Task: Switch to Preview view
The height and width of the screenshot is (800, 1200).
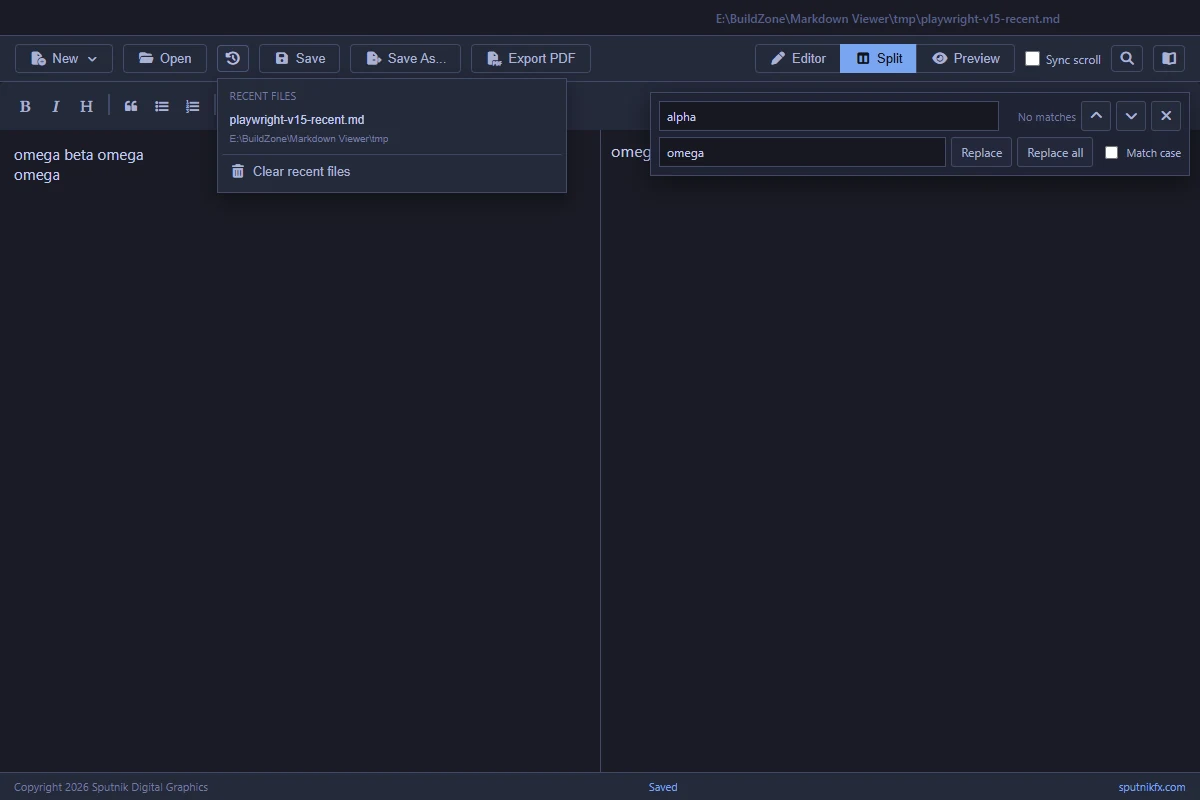Action: tap(965, 58)
